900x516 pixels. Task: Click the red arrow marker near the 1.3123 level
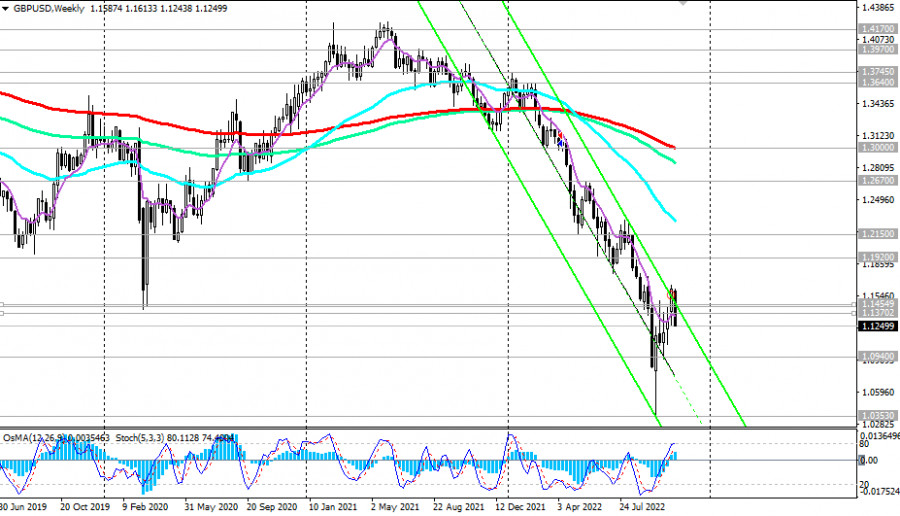click(672, 147)
